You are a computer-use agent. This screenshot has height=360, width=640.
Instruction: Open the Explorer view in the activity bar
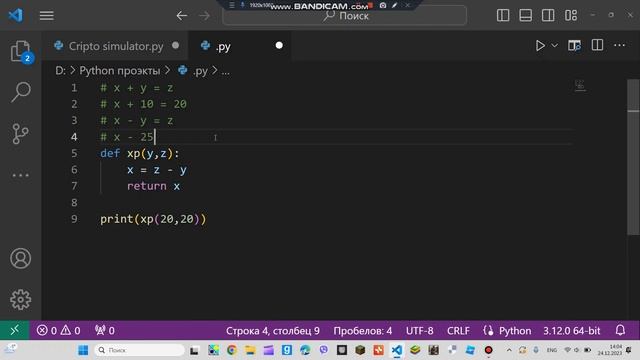20,52
